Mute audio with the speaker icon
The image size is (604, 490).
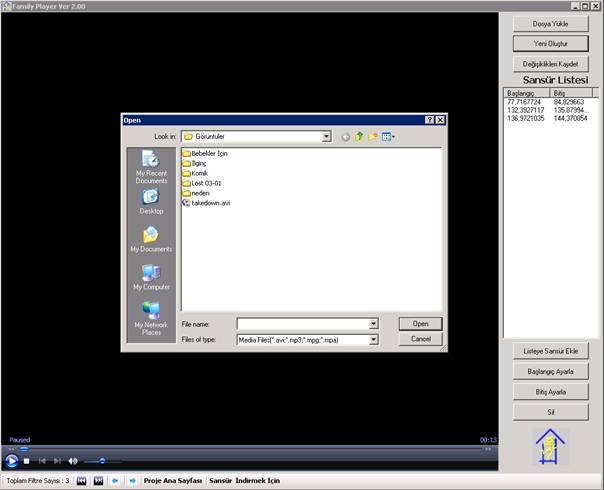pyautogui.click(x=72, y=461)
